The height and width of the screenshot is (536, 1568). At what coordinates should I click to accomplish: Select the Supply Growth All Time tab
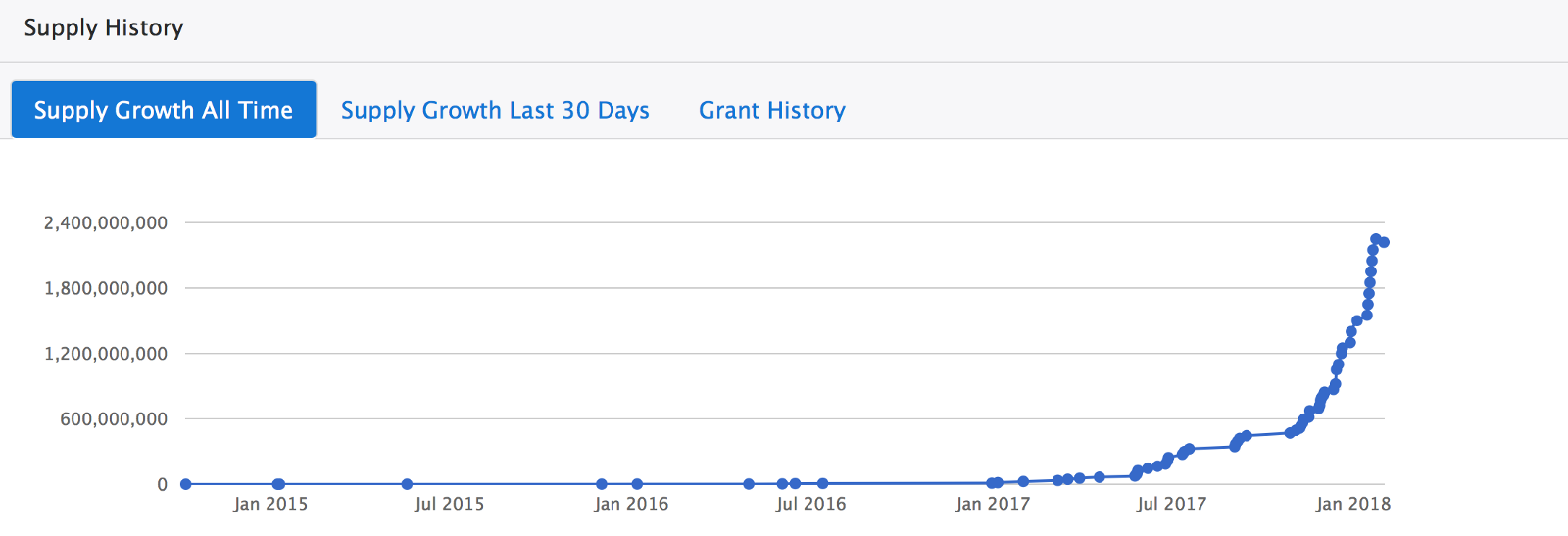pos(163,110)
